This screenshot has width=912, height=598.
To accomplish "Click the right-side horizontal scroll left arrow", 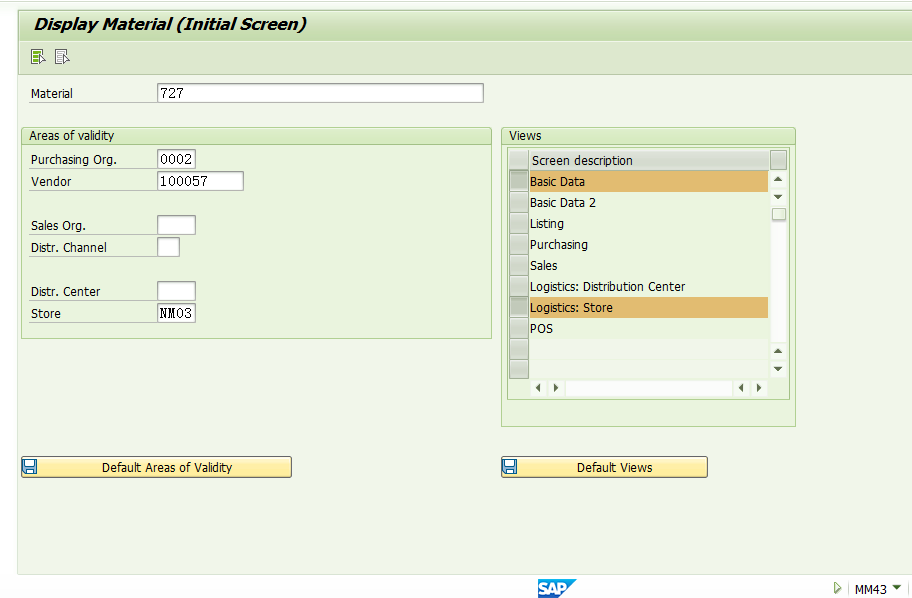I will point(741,387).
